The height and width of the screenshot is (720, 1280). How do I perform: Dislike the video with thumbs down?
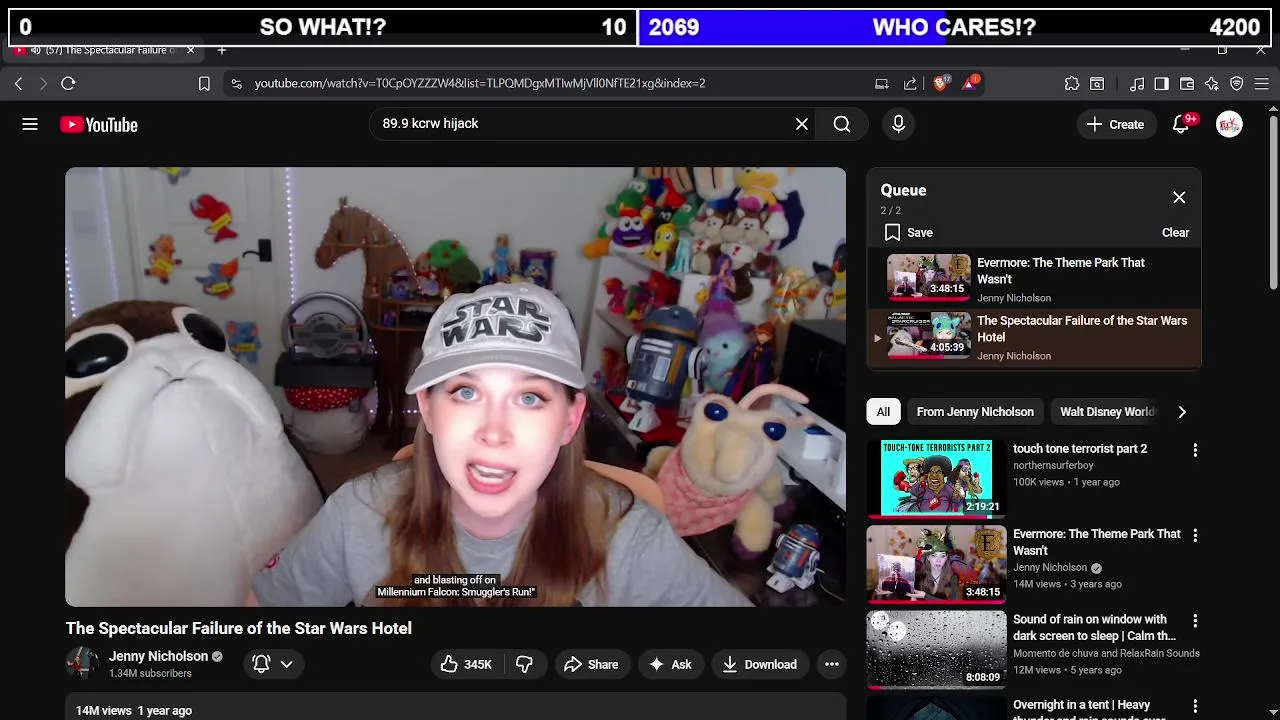(x=524, y=664)
